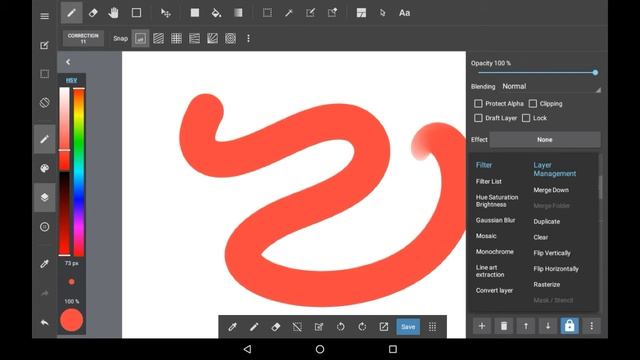This screenshot has width=640, height=360.
Task: Open snap settings three-dot menu
Action: 248,39
